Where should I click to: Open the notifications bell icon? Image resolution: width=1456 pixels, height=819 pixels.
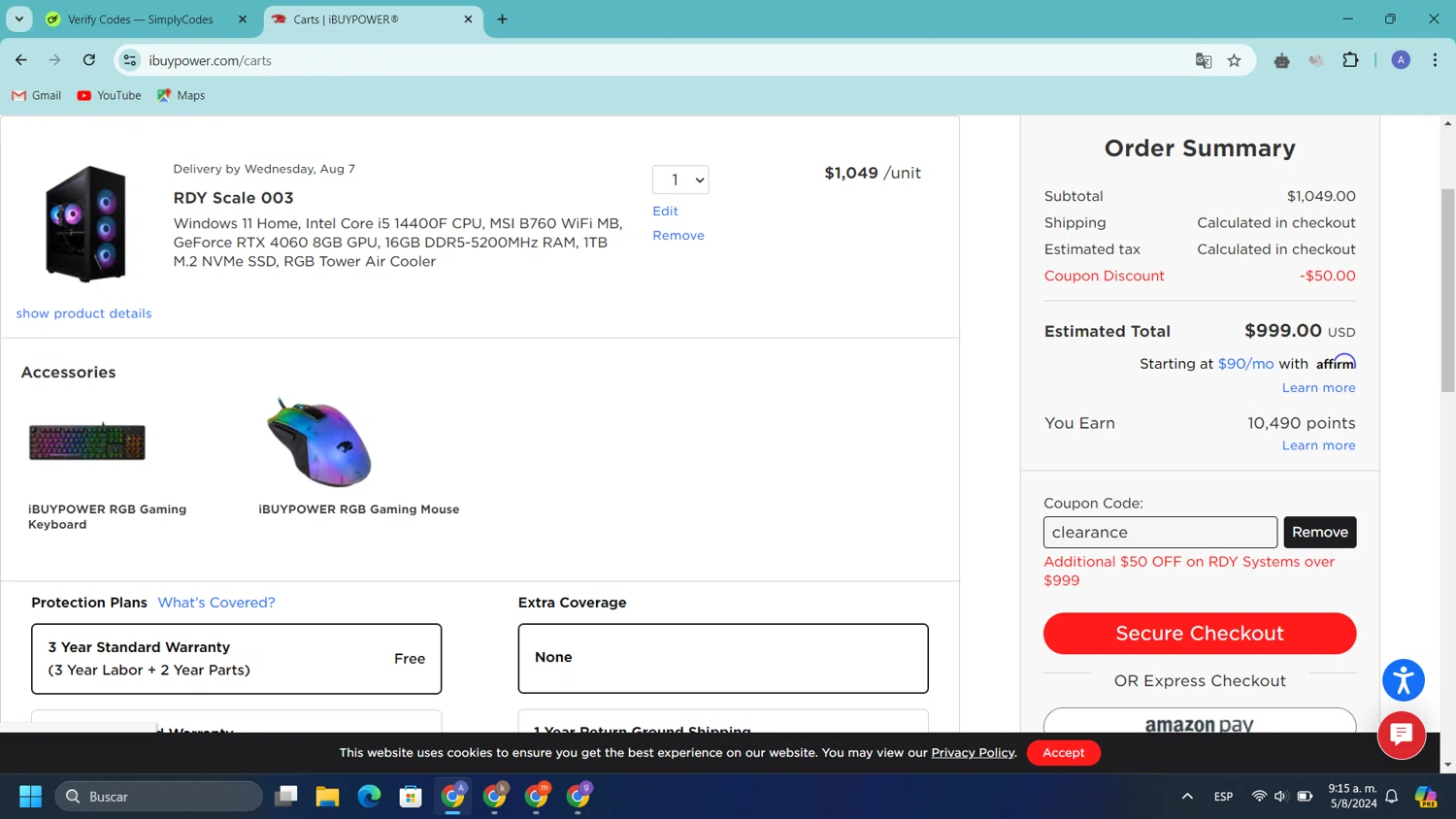coord(1392,797)
